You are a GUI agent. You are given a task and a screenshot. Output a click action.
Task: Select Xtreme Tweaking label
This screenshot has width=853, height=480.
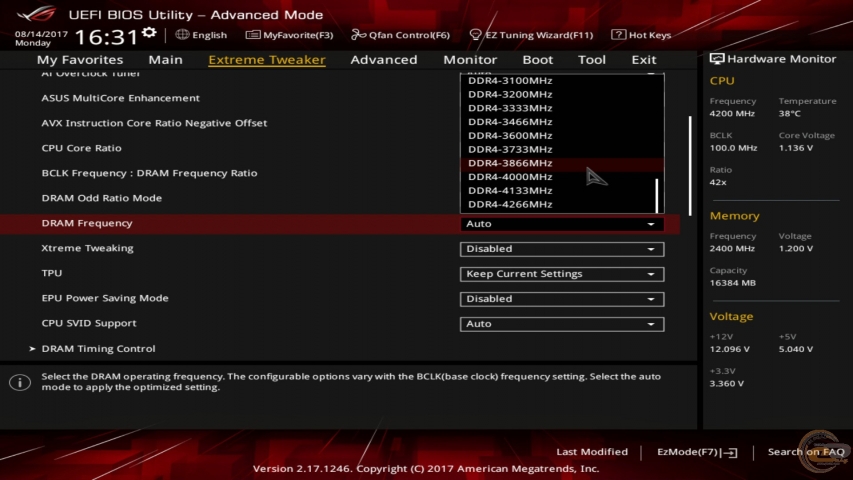click(88, 248)
